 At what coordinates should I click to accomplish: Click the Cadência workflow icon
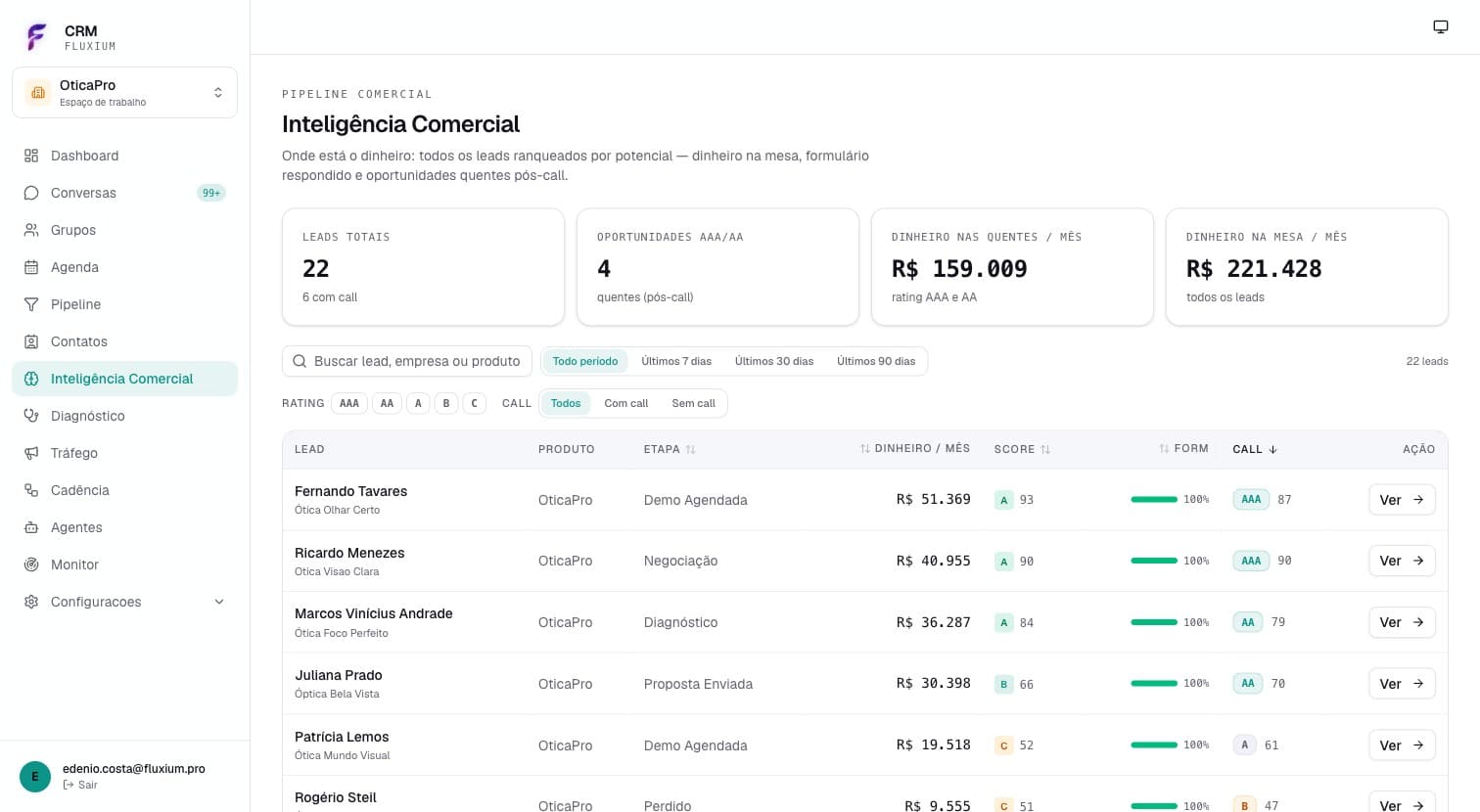pyautogui.click(x=31, y=490)
